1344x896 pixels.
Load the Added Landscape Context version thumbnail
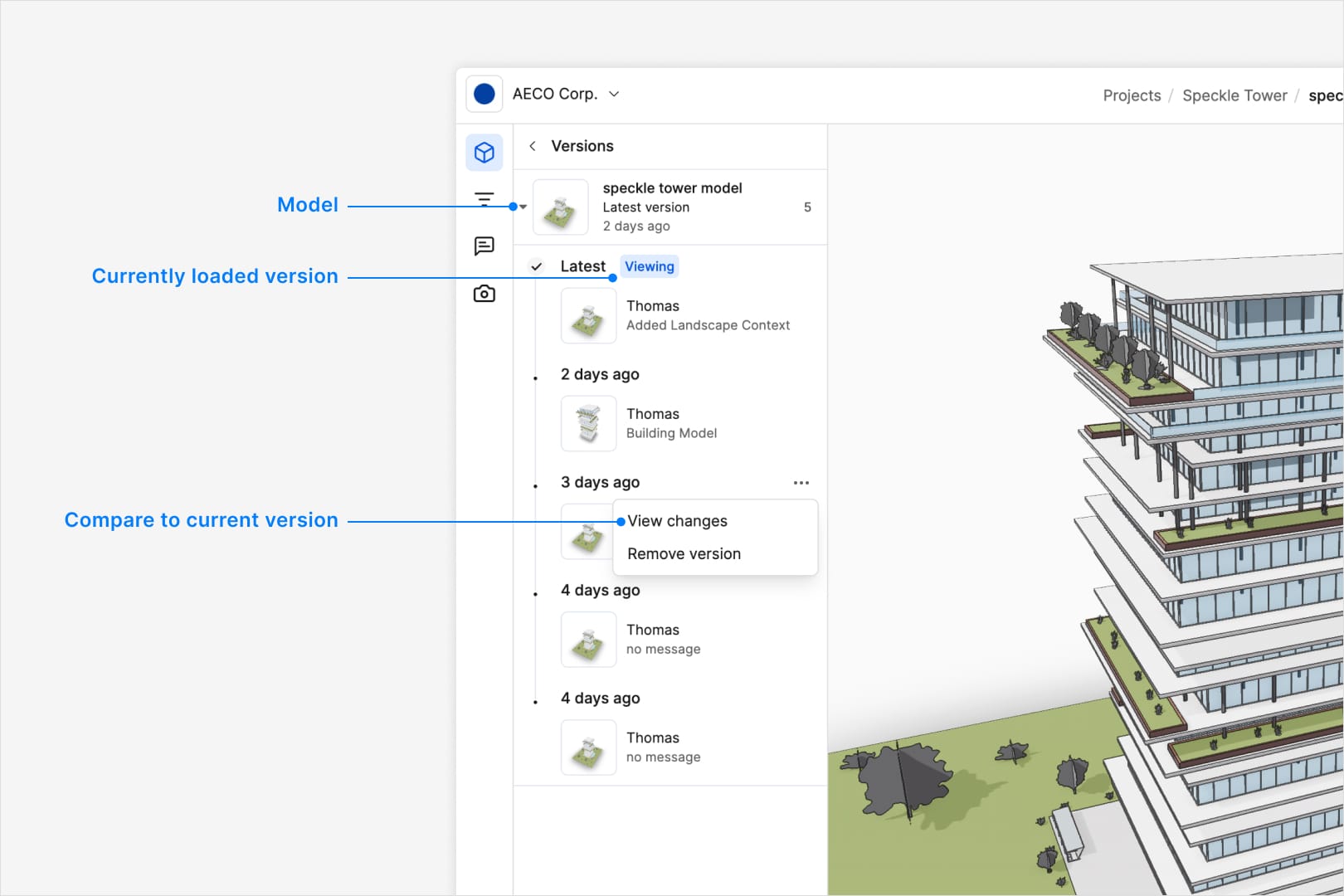coord(589,316)
